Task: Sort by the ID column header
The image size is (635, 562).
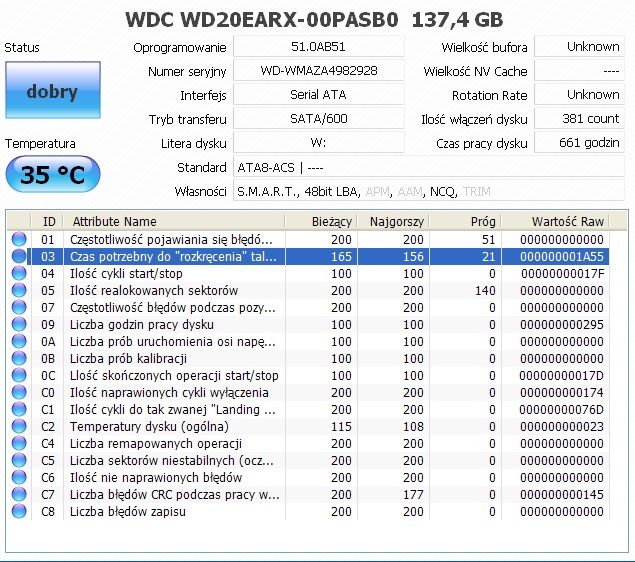Action: click(47, 221)
